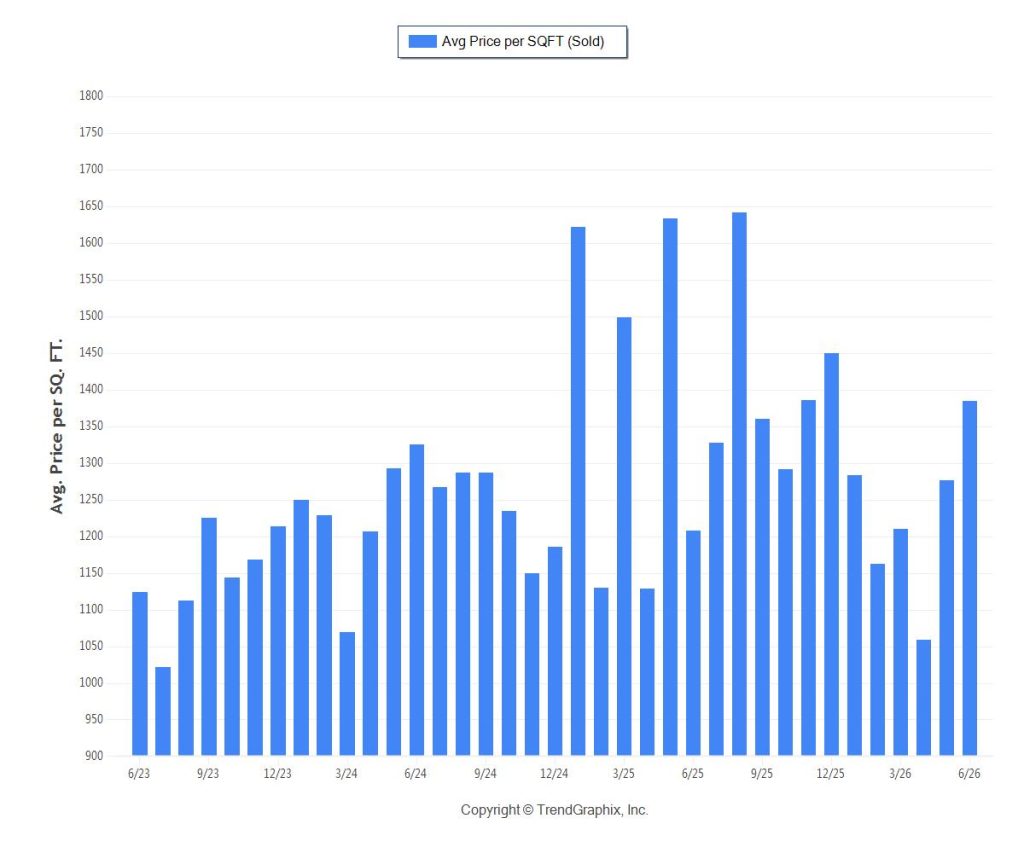Image resolution: width=1024 pixels, height=853 pixels.
Task: Select the bar above 6/25
Action: tap(694, 643)
